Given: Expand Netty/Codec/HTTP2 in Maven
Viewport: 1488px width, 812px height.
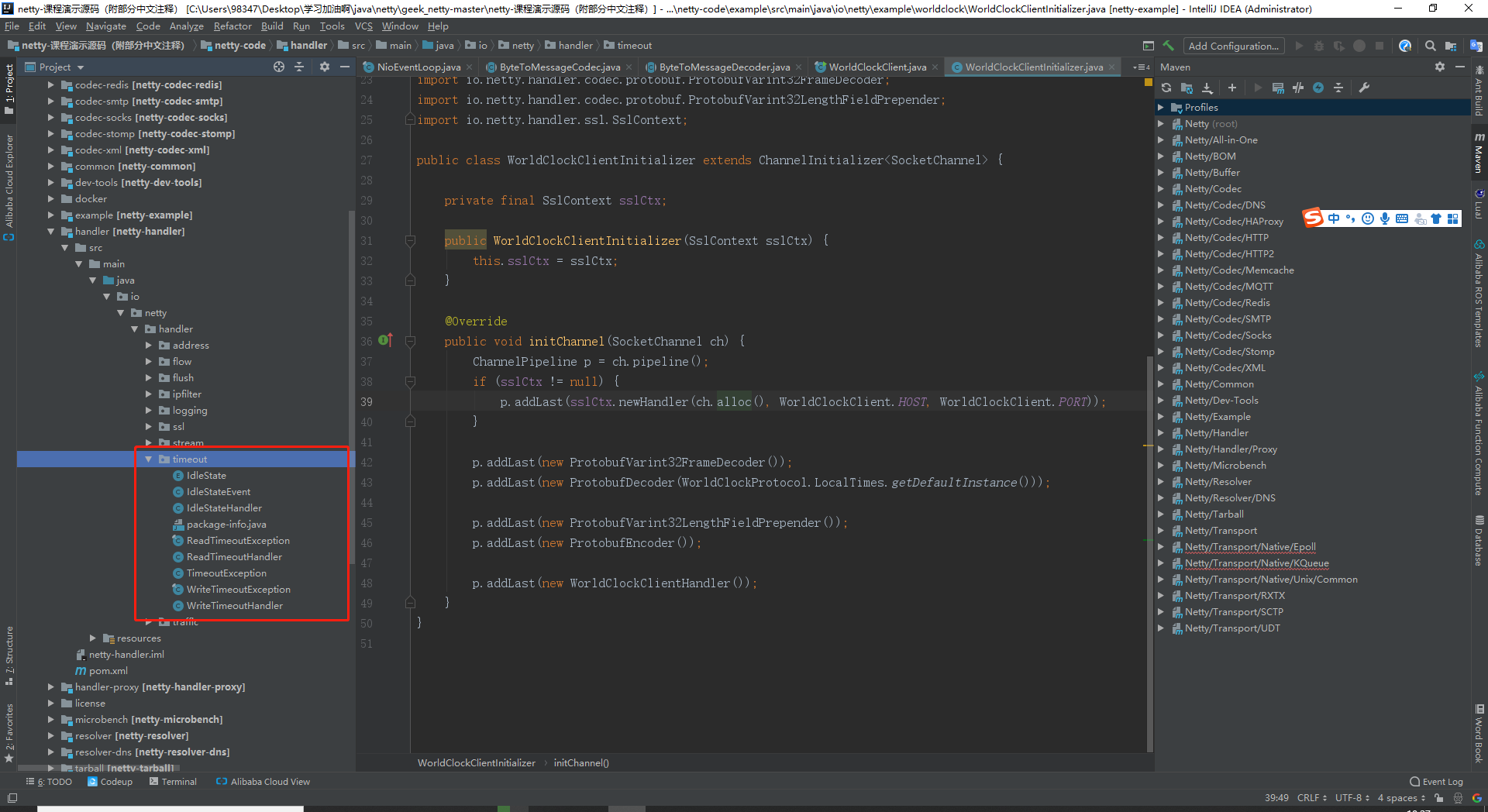Looking at the screenshot, I should [x=1161, y=254].
